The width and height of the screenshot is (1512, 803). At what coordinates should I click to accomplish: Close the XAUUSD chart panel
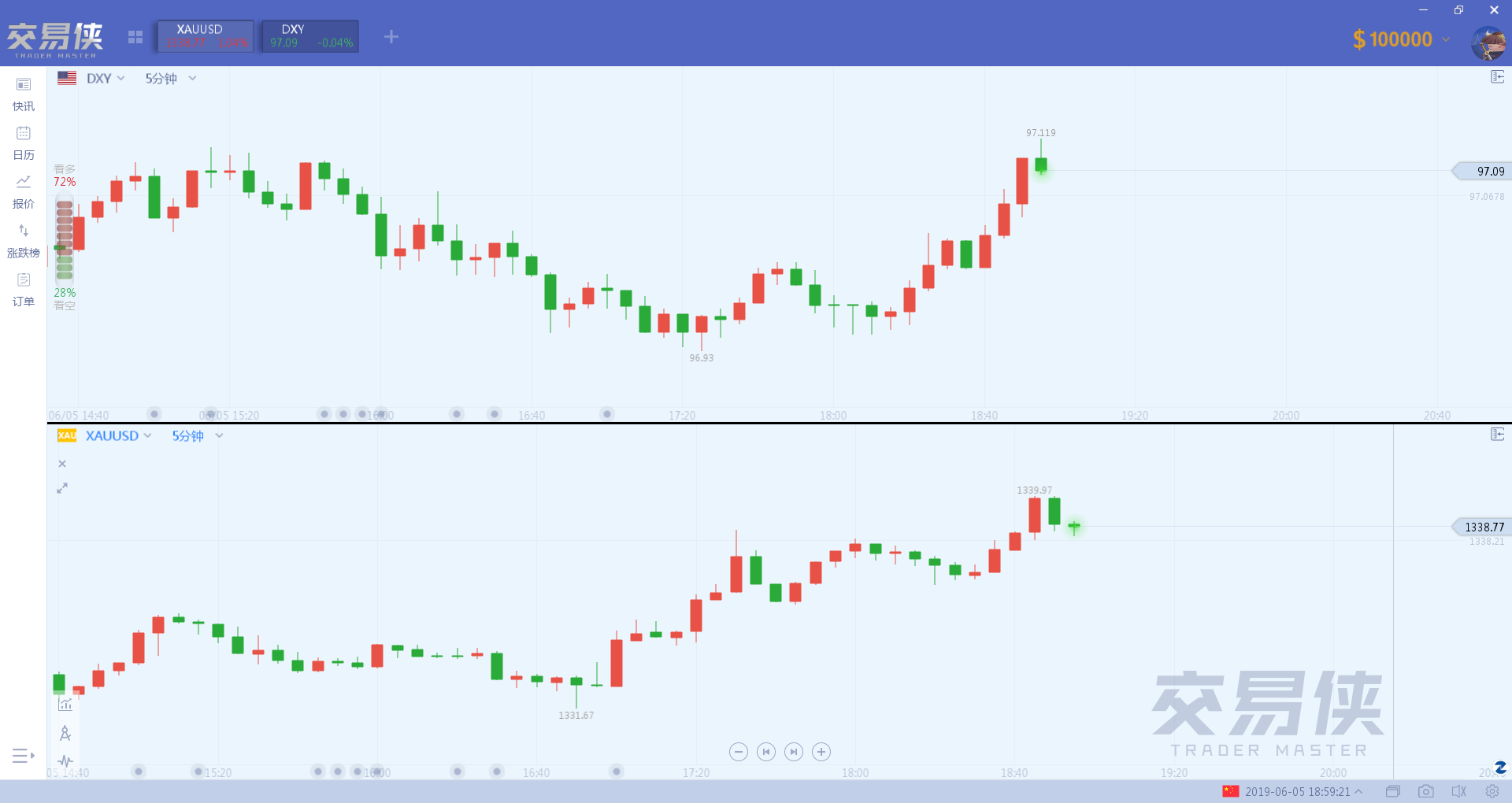[62, 464]
